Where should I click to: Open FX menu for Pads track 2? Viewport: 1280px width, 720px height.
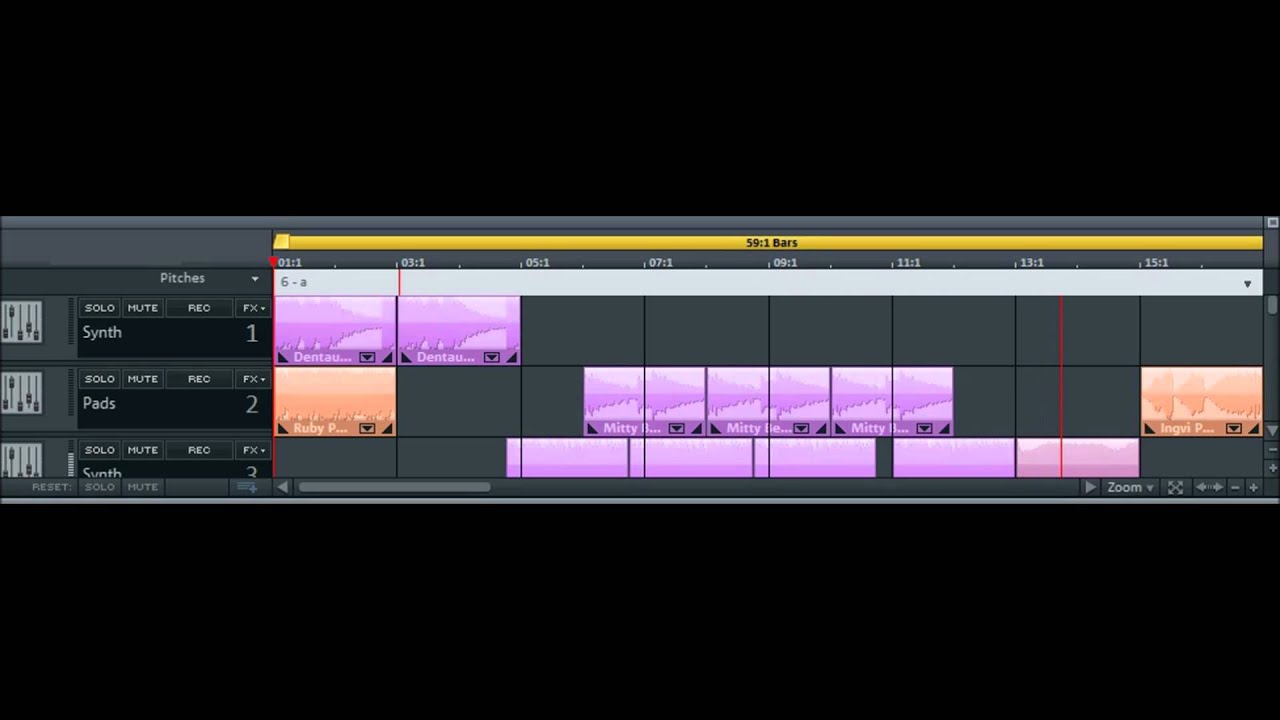click(x=254, y=379)
